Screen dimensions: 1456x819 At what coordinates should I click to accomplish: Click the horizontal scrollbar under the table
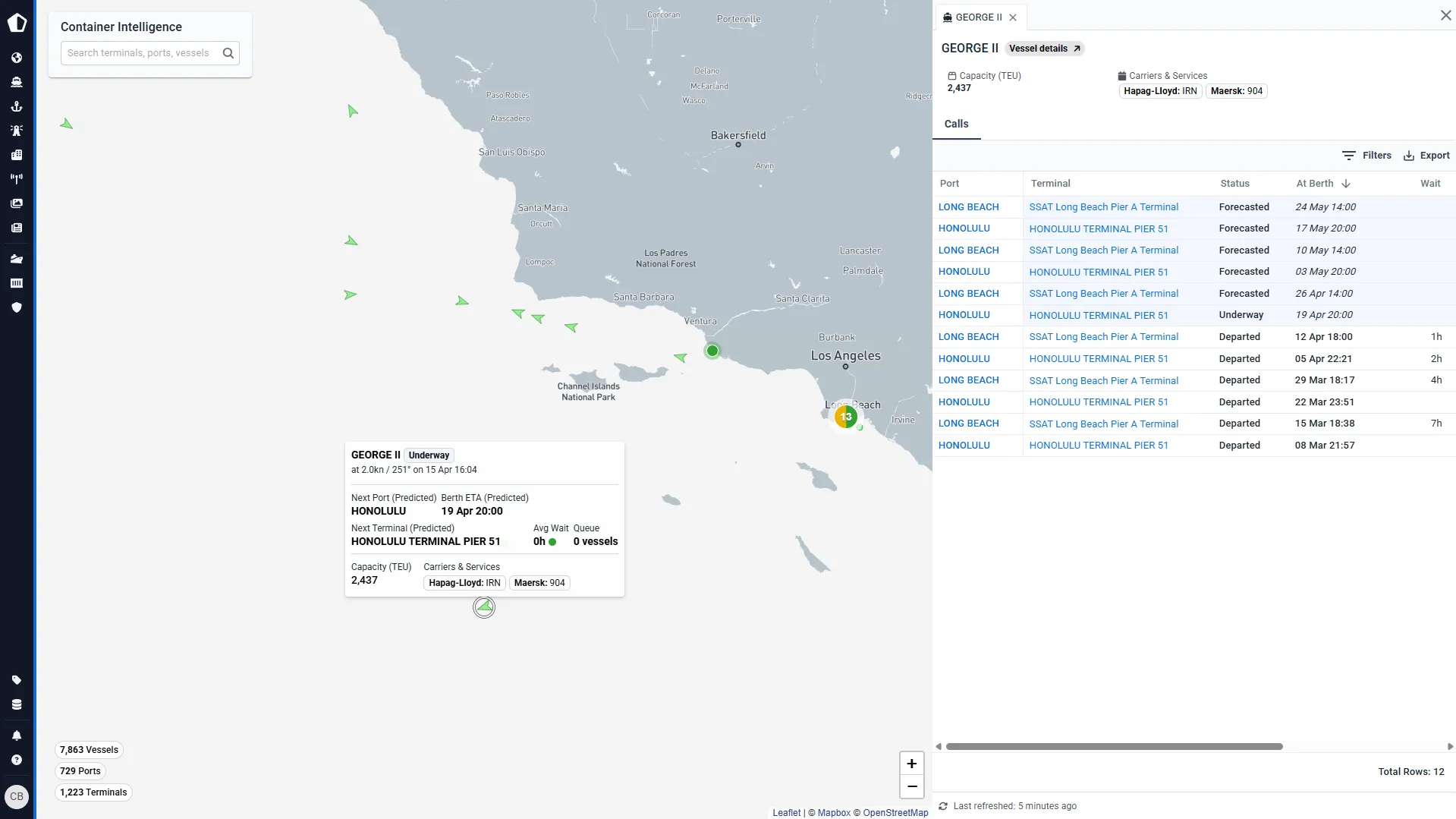pos(1114,747)
